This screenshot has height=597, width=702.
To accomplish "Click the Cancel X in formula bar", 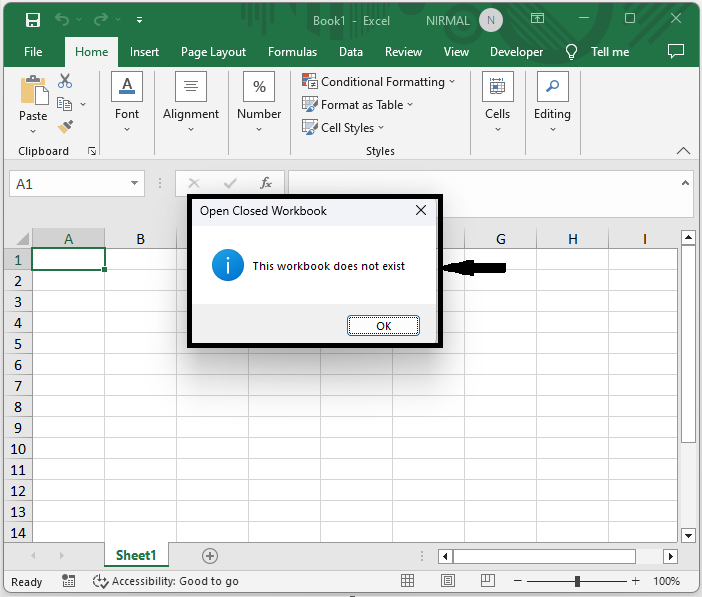I will 194,183.
